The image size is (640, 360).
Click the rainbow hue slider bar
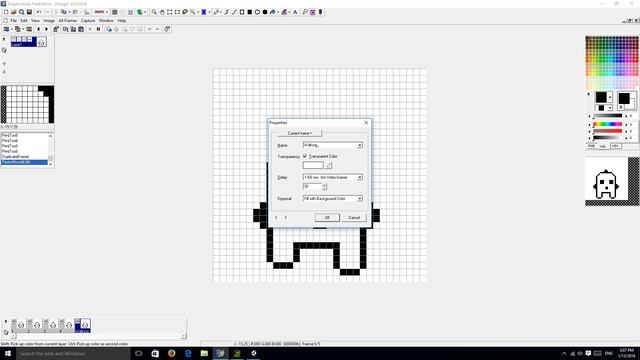click(x=607, y=124)
